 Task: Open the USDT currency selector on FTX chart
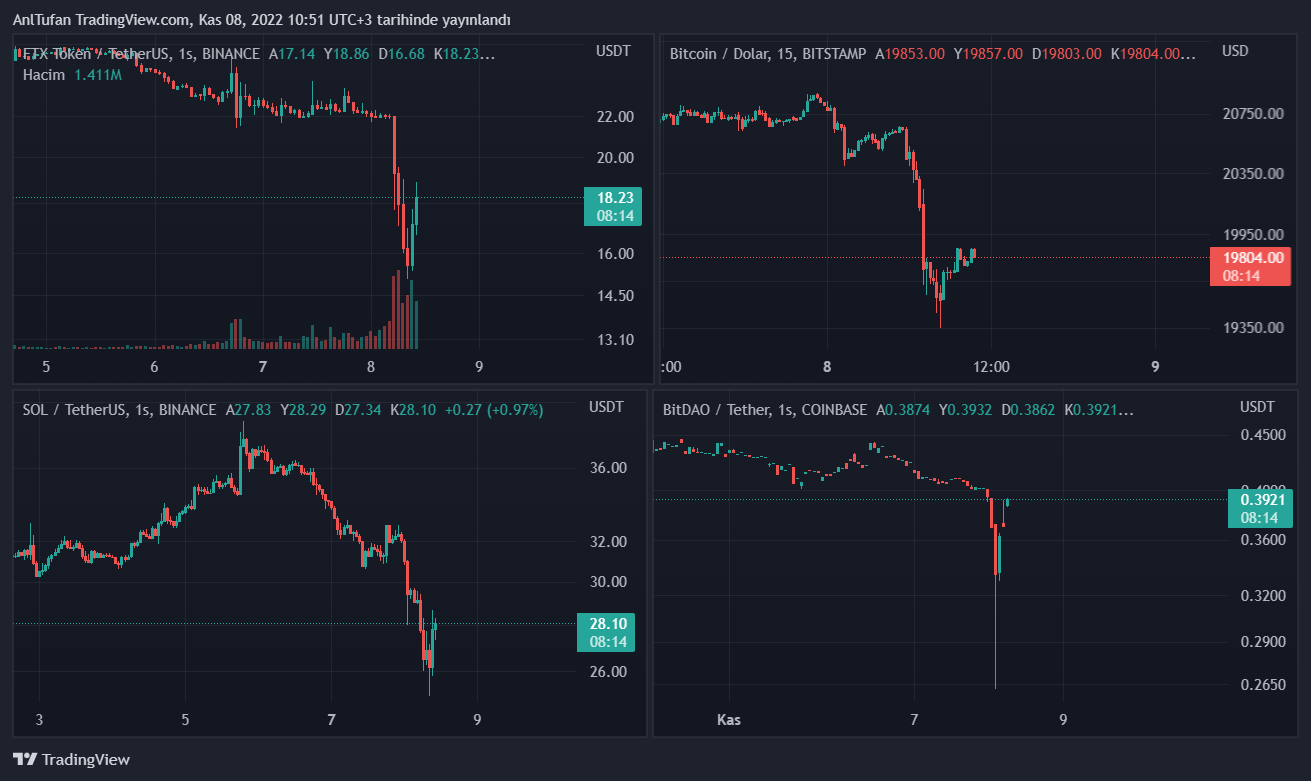[613, 51]
